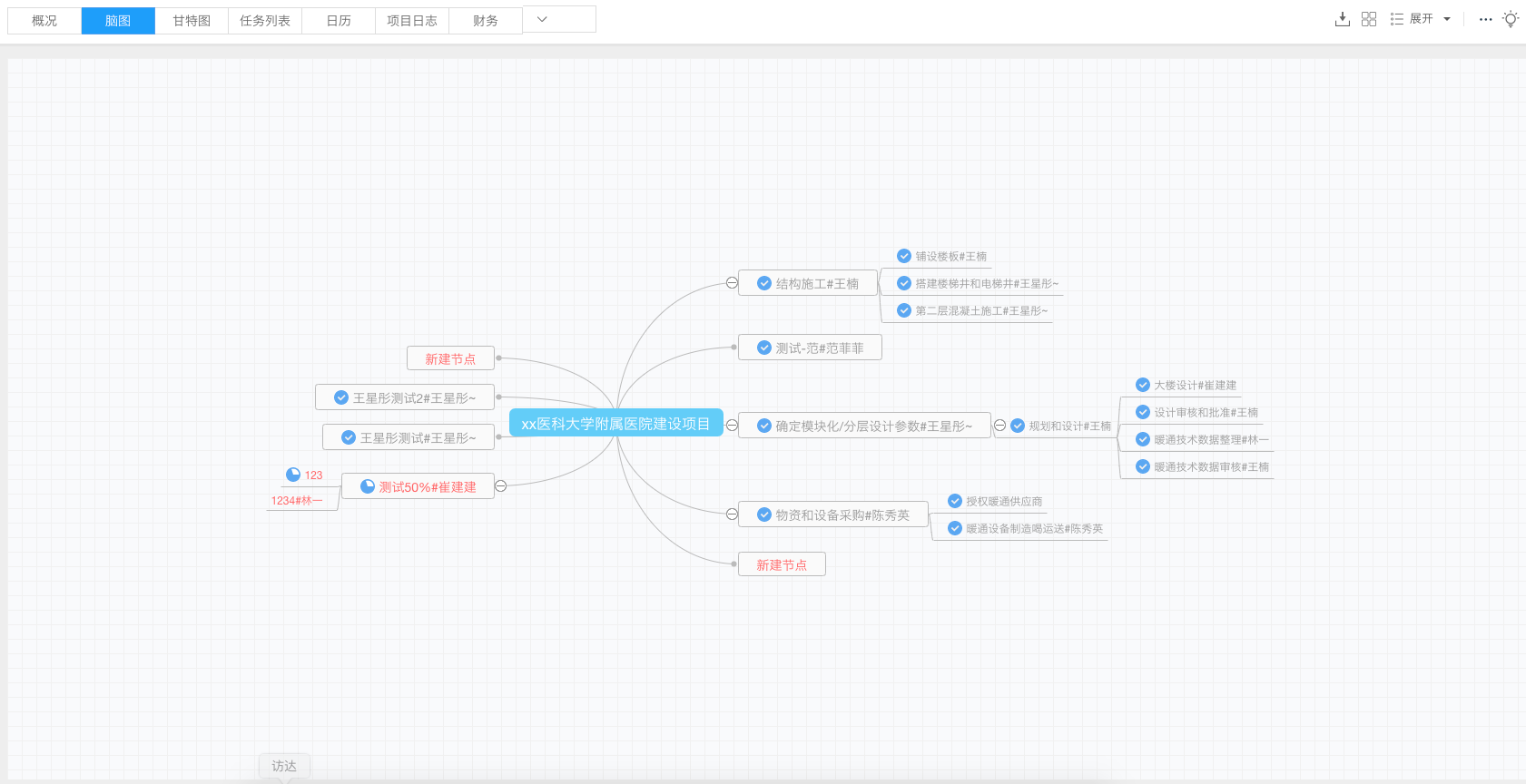Screen dimensions: 1526x784
Task: Toggle check on 确定模块化/分层设计参数 node
Action: [x=764, y=426]
